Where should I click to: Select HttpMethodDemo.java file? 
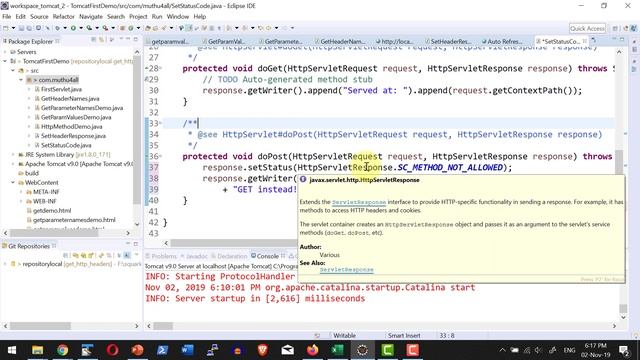pyautogui.click(x=71, y=127)
